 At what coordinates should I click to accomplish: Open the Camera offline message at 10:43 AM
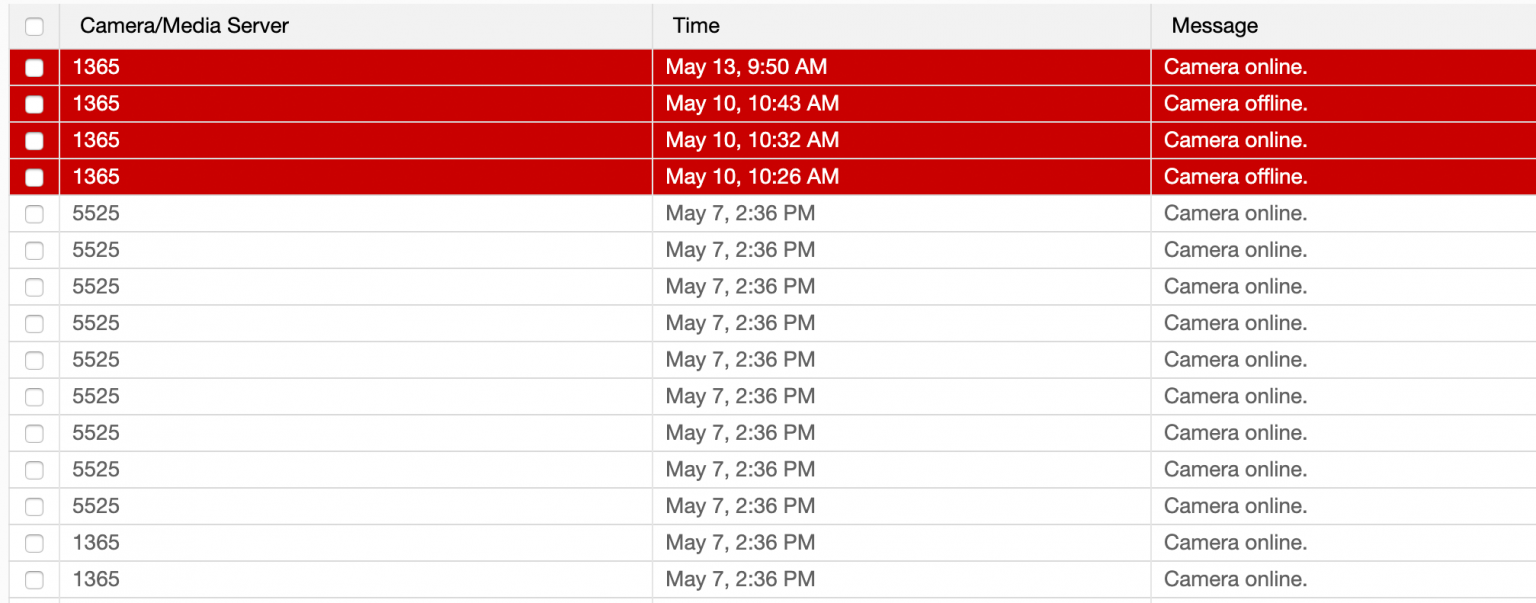pos(1235,104)
